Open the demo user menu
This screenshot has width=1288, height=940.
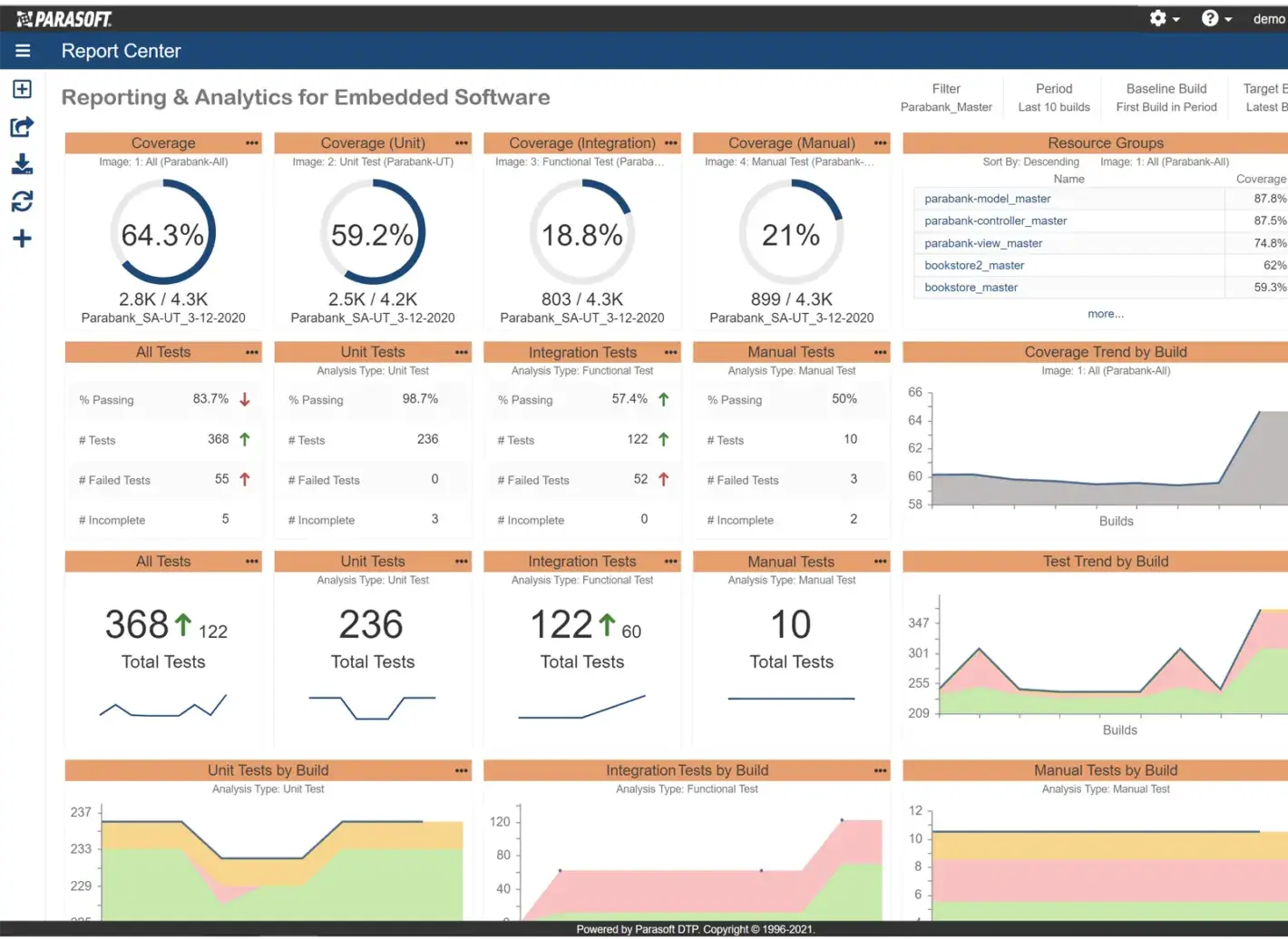(x=1270, y=18)
